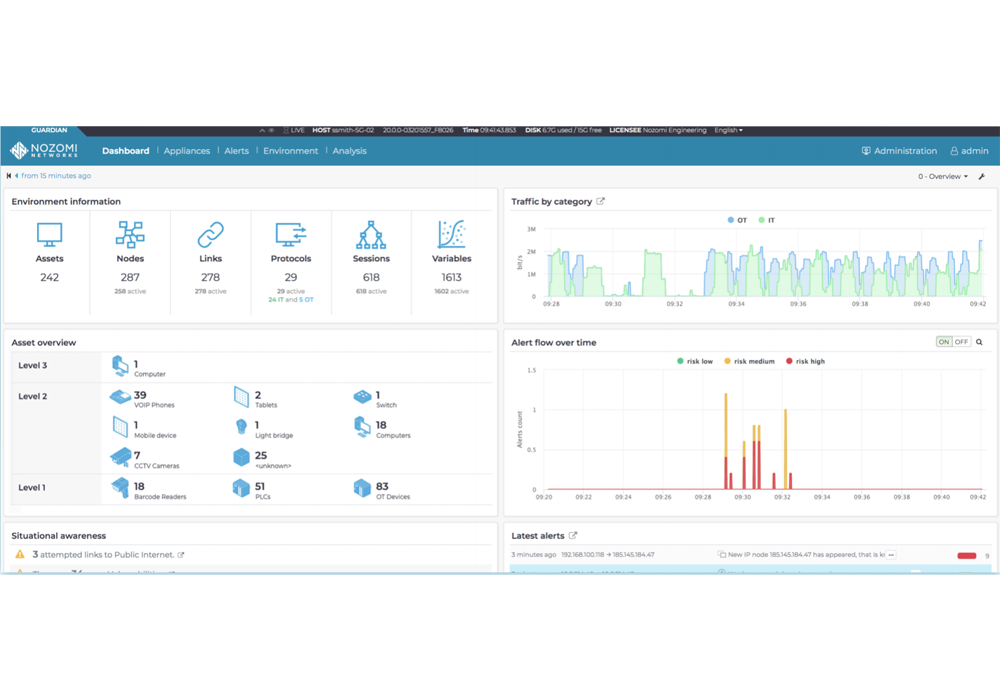Open the Appliances menu

pos(187,151)
